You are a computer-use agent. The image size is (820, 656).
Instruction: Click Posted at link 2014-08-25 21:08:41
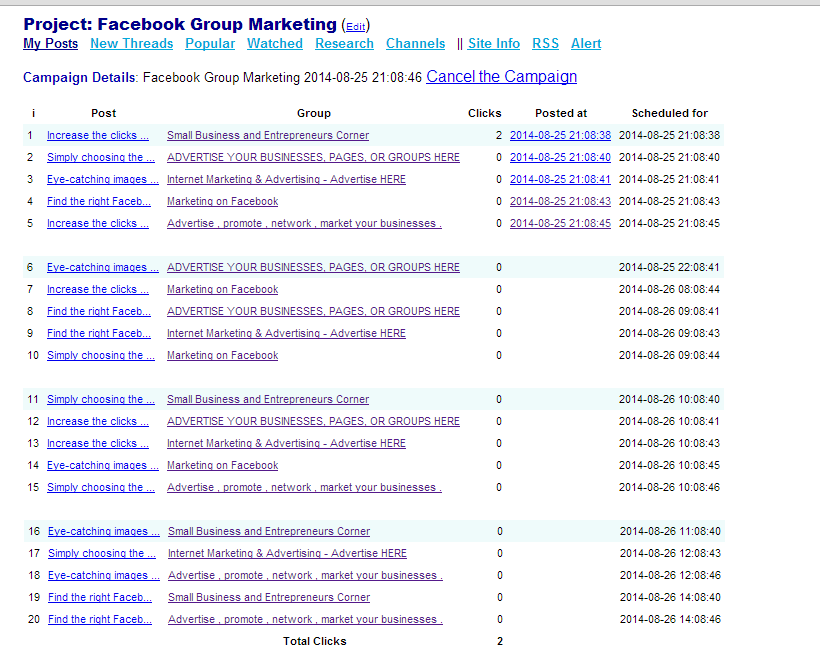click(x=560, y=179)
